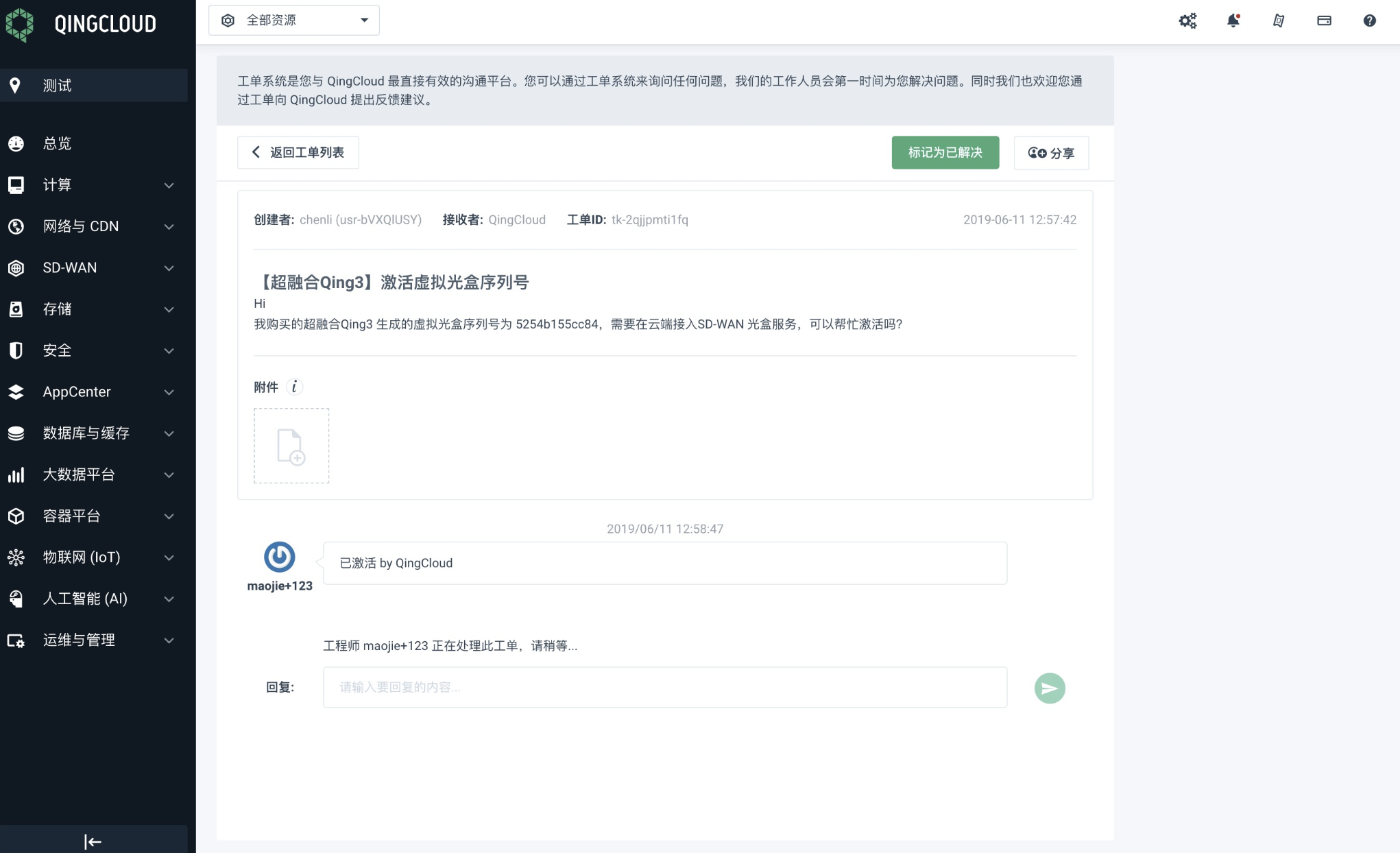Open notifications bell icon

tap(1233, 21)
